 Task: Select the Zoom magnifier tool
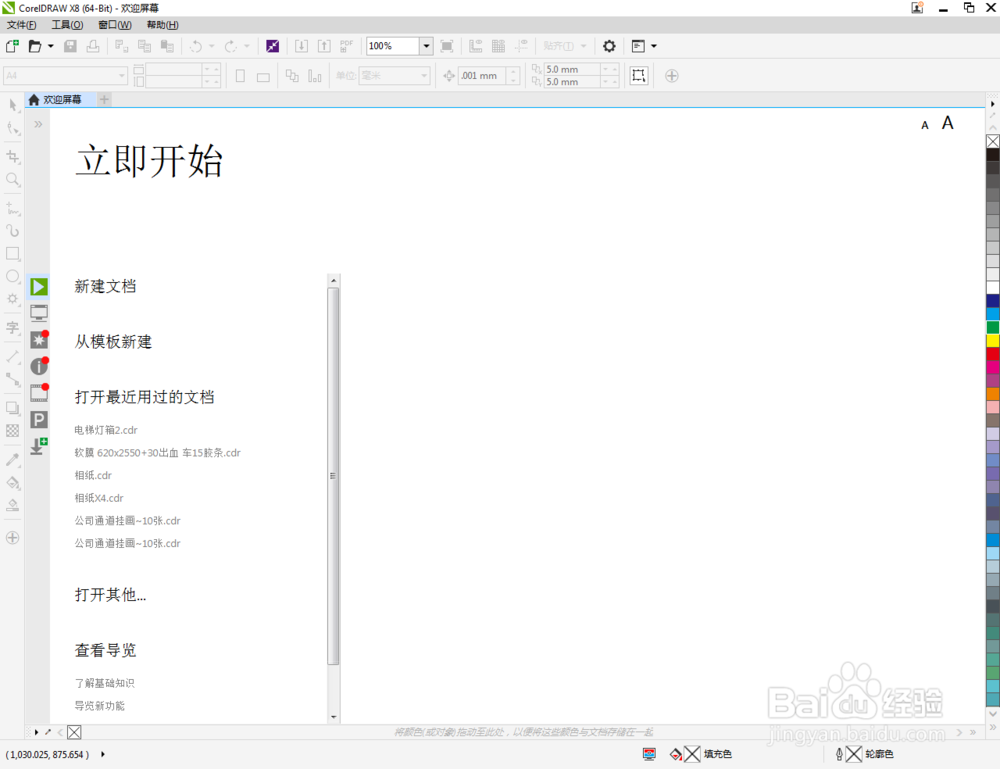pos(13,179)
